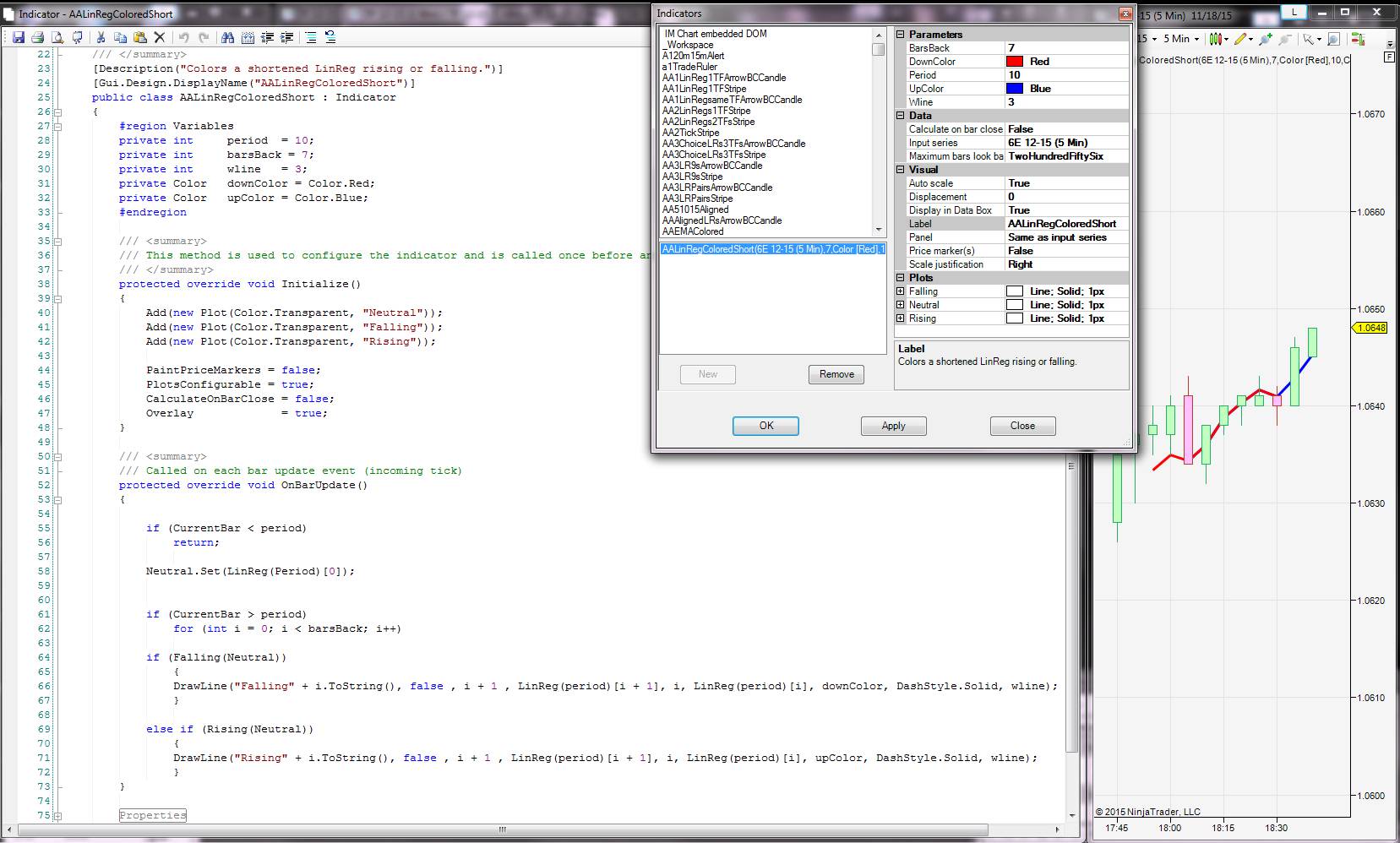Click the code editor horizontal scrollbar
Screen dimensions: 1400x843
(503, 829)
